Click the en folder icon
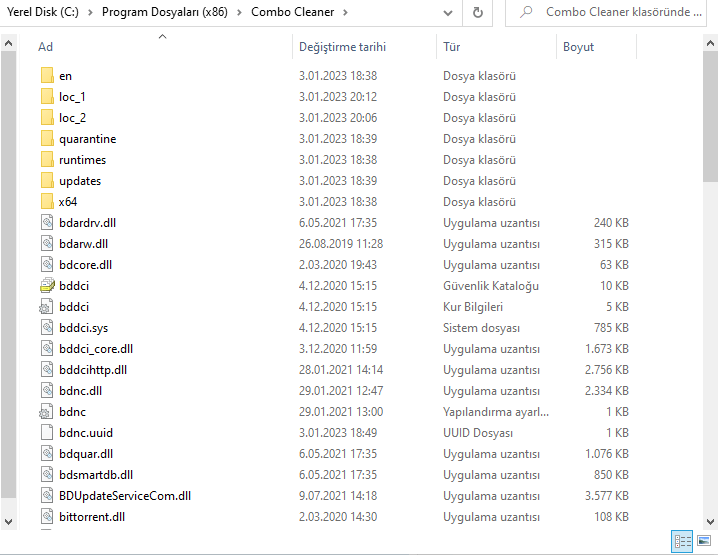 [x=47, y=76]
